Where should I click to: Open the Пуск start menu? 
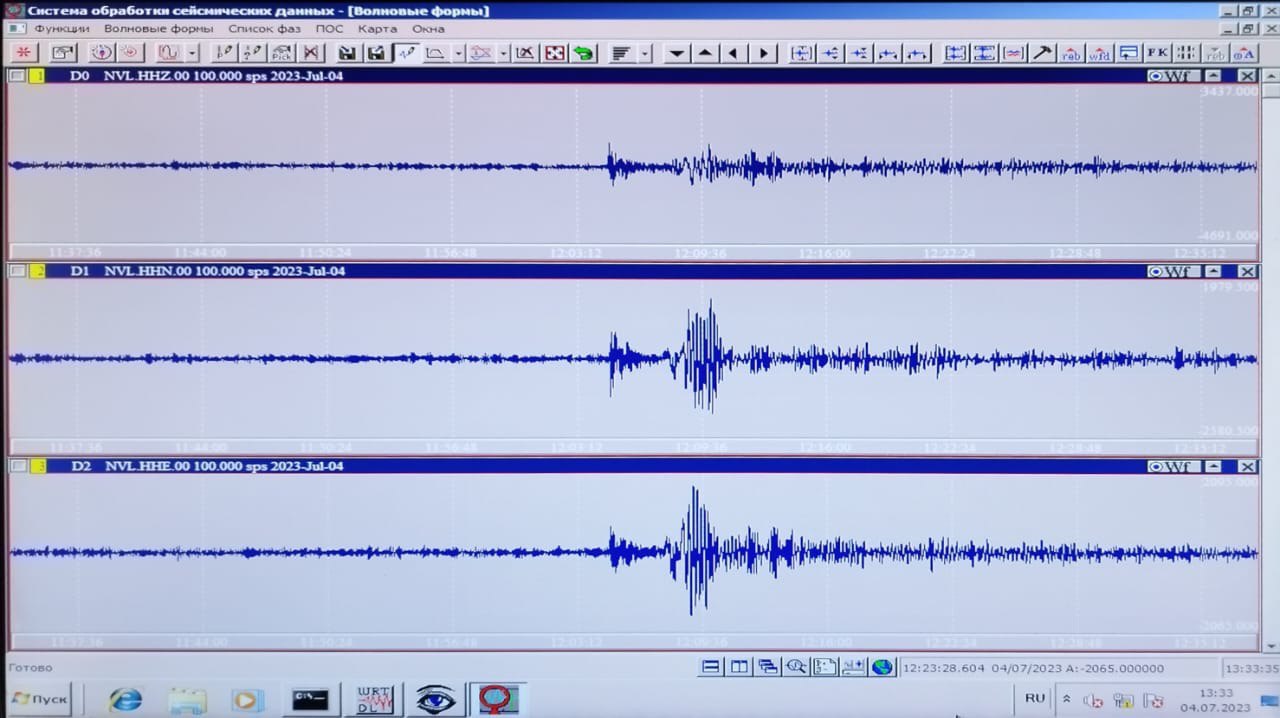click(x=39, y=699)
